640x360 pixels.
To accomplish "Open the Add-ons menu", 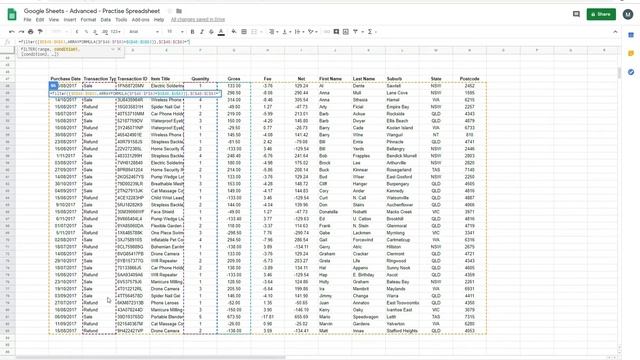I will [x=140, y=20].
